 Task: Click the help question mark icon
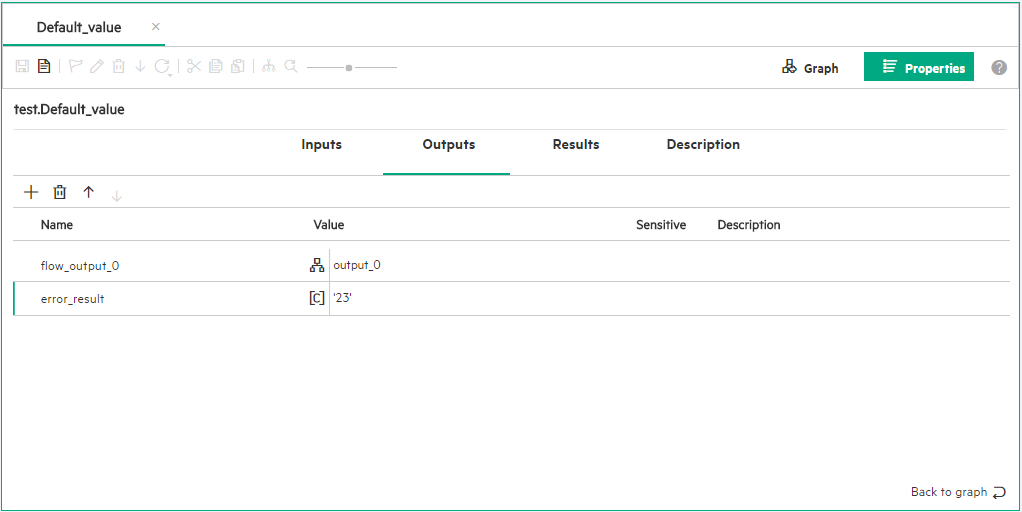click(x=998, y=68)
